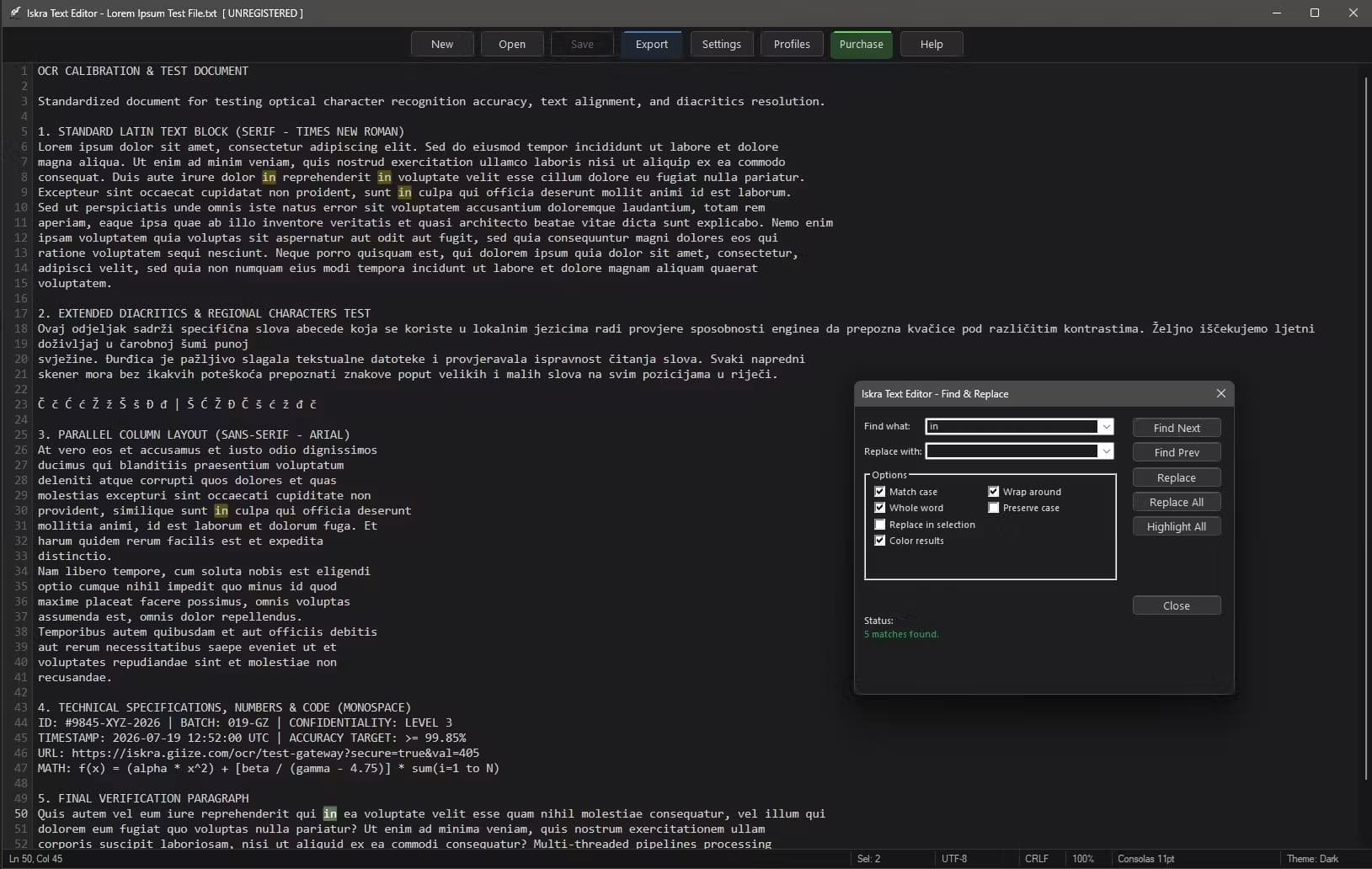Click the highlighted 'in' on line 30
Image resolution: width=1372 pixels, height=869 pixels.
222,510
